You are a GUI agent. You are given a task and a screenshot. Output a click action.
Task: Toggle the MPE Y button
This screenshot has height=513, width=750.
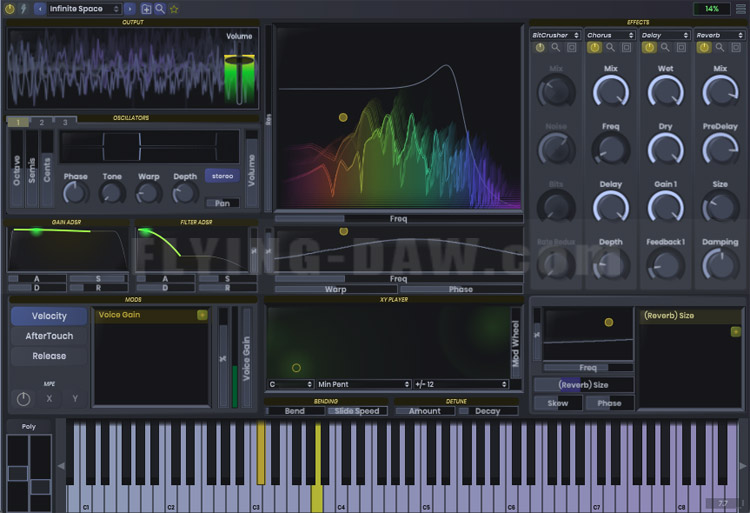[75, 399]
